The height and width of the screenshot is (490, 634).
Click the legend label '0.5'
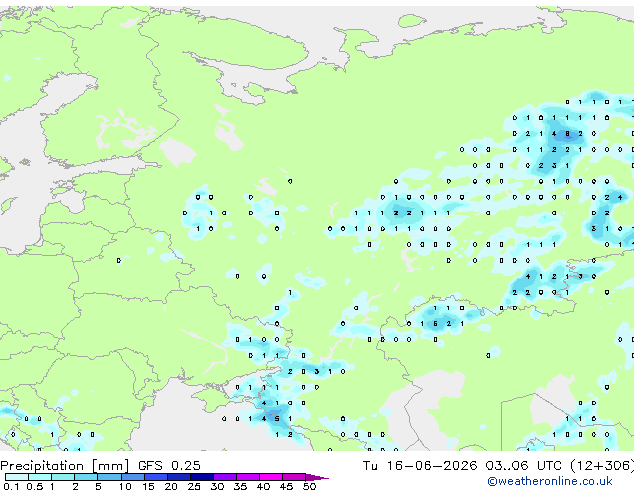34,486
